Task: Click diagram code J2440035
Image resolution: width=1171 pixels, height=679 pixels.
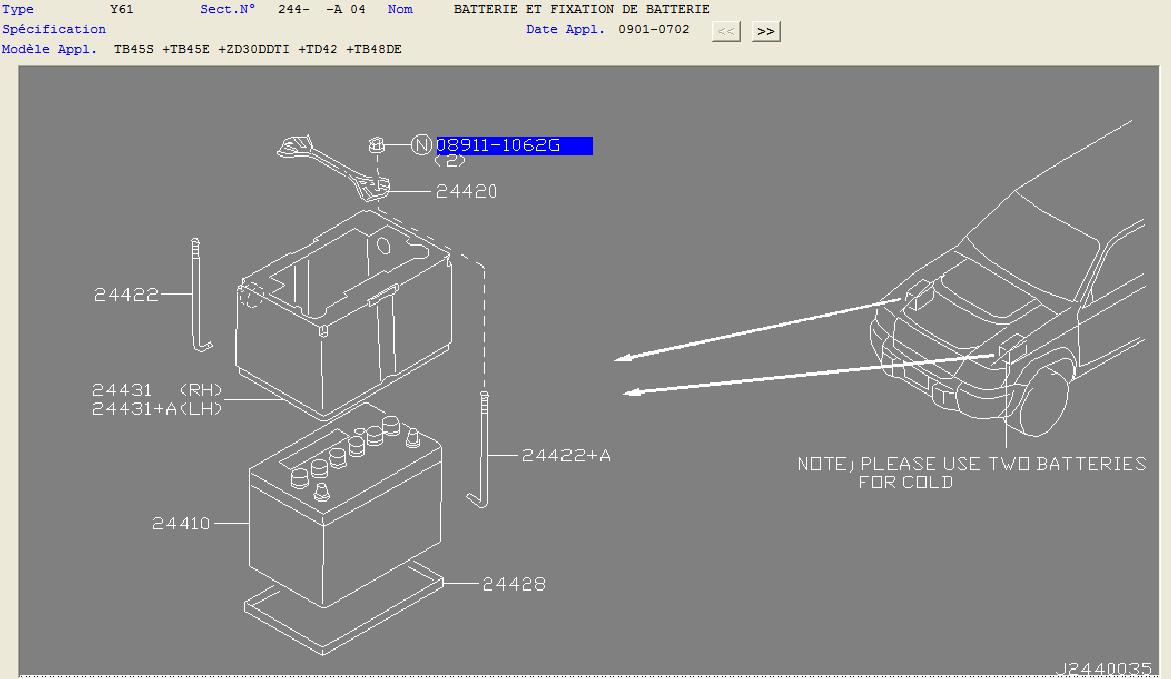Action: [1104, 669]
